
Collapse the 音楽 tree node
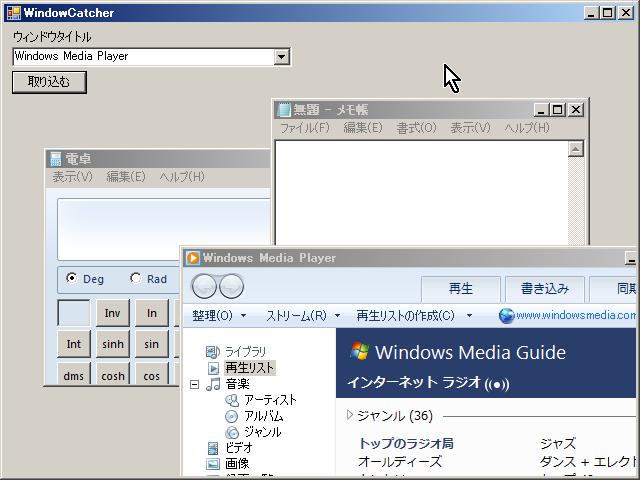pyautogui.click(x=195, y=384)
